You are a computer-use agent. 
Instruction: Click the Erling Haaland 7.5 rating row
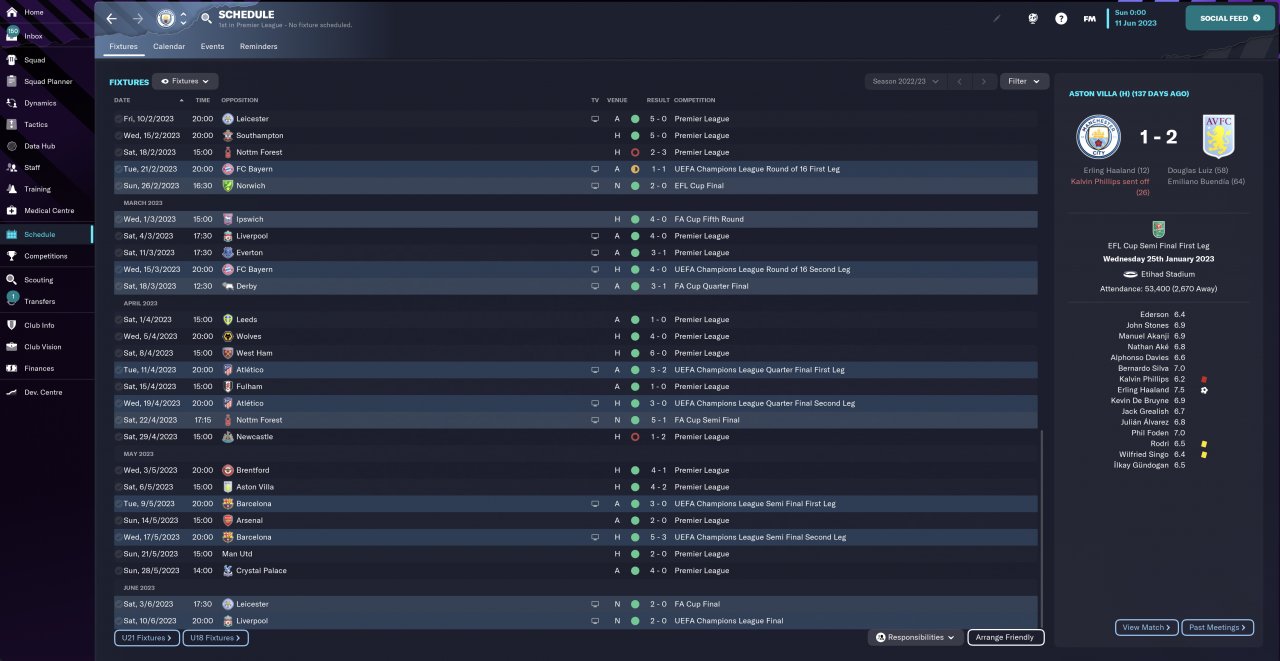click(1160, 390)
